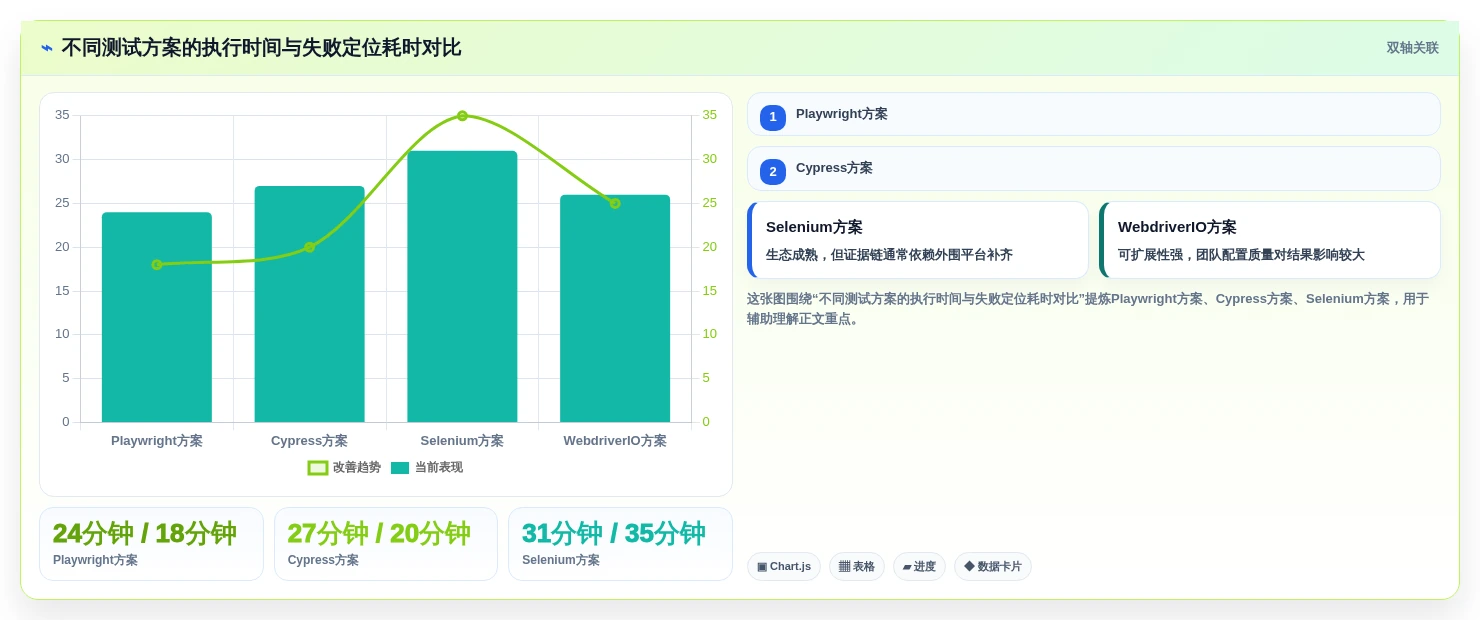Click the left axis value 35

point(62,115)
